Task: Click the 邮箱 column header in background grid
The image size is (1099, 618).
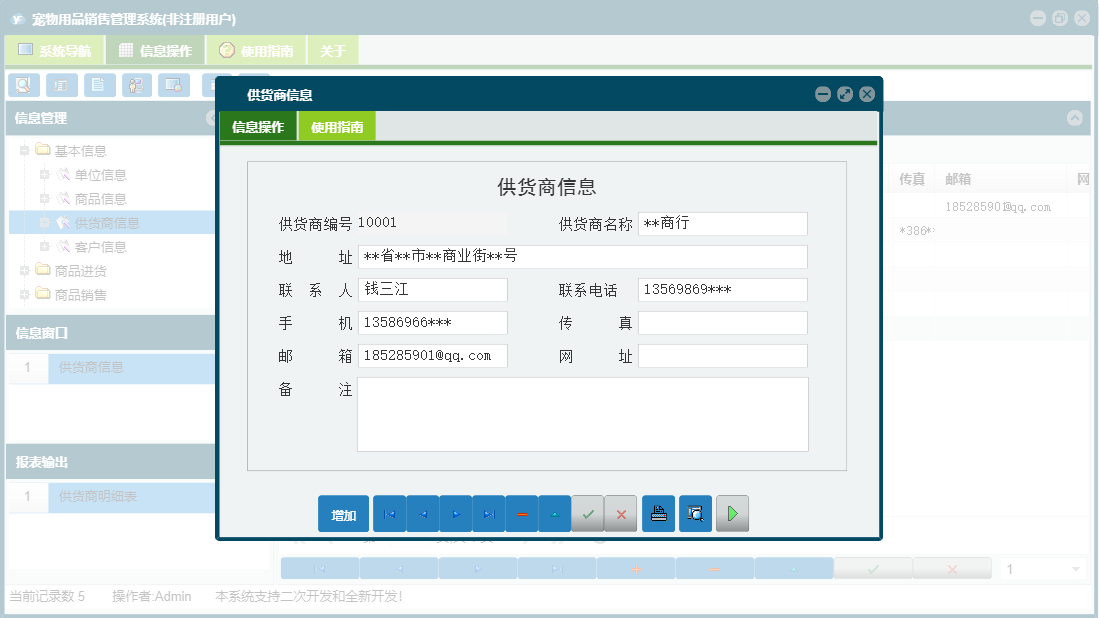Action: click(958, 179)
